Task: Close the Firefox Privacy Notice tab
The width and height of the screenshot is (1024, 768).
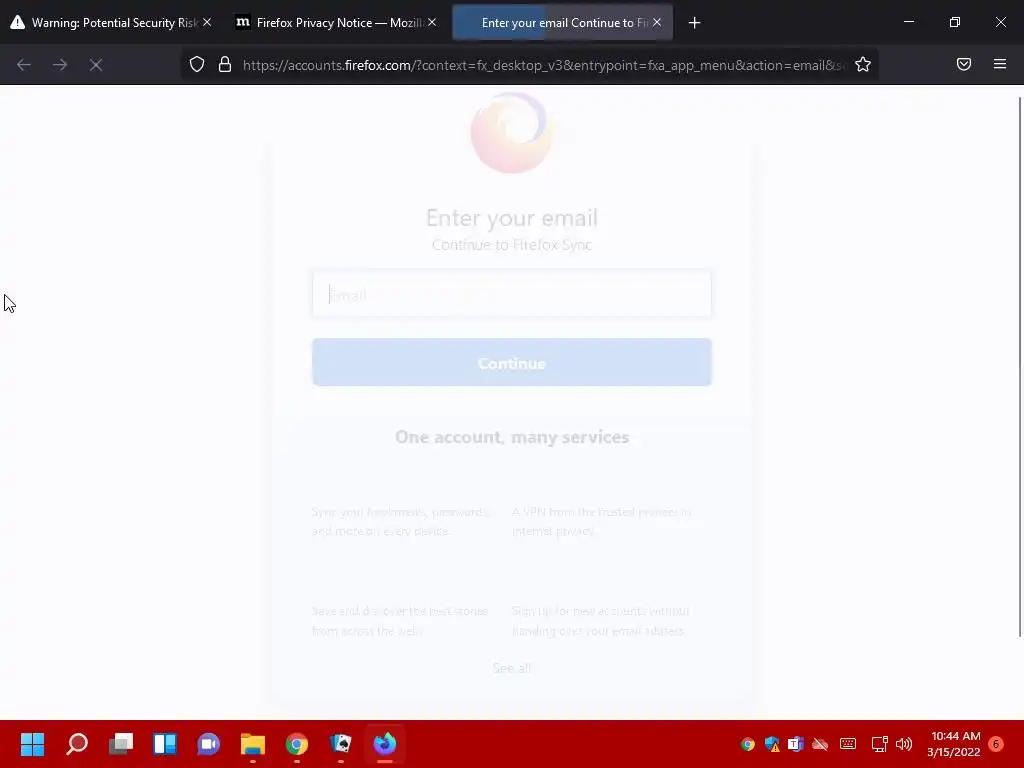Action: coord(432,22)
